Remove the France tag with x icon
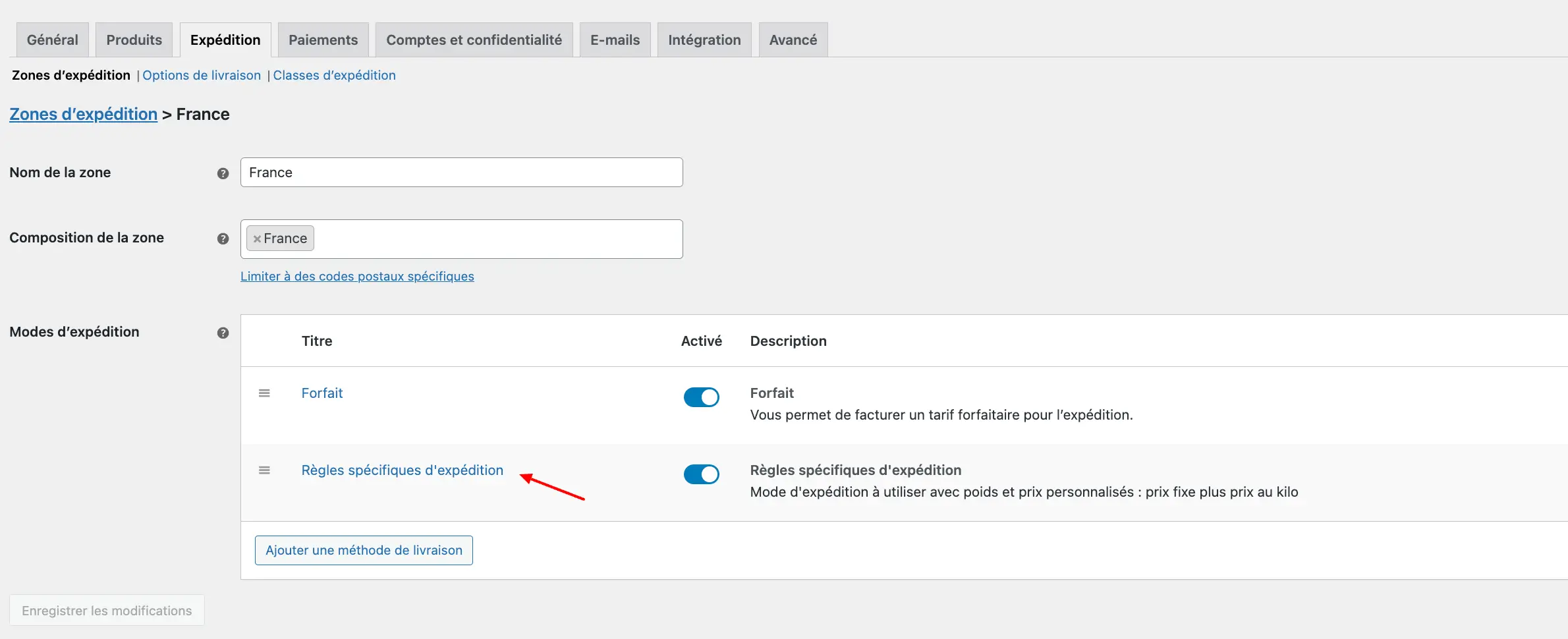The image size is (1568, 639). pyautogui.click(x=257, y=239)
